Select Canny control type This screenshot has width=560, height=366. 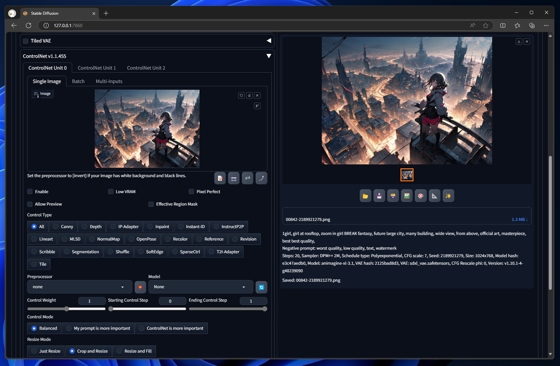click(63, 227)
